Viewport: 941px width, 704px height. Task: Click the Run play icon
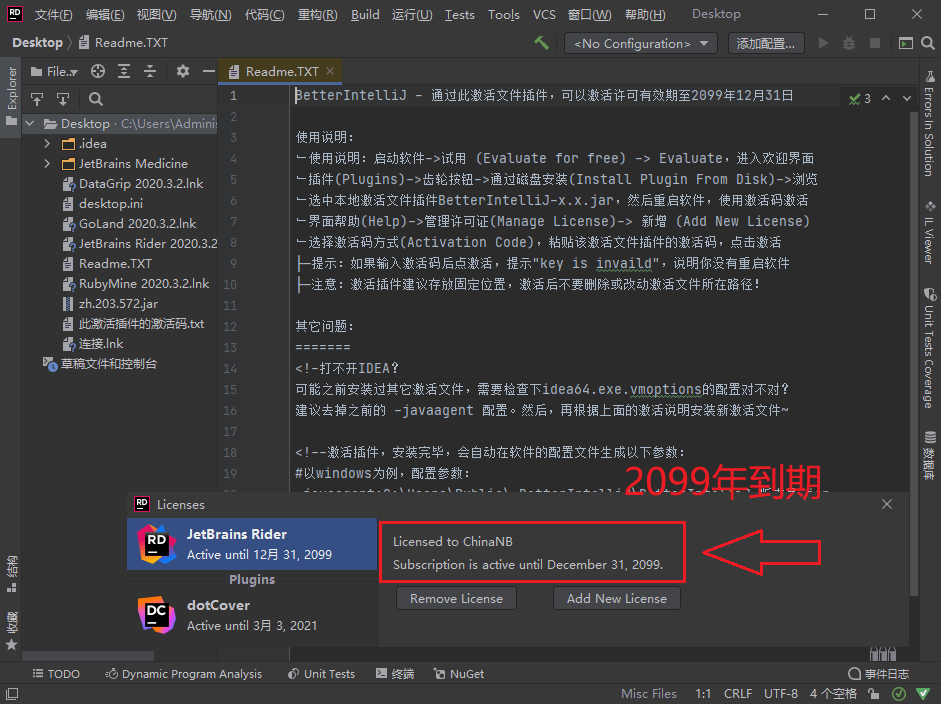[x=823, y=43]
